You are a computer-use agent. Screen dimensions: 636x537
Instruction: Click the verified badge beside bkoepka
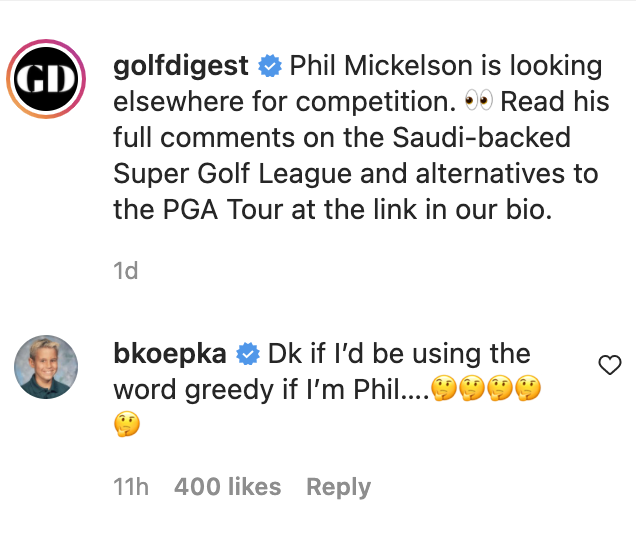pyautogui.click(x=248, y=355)
